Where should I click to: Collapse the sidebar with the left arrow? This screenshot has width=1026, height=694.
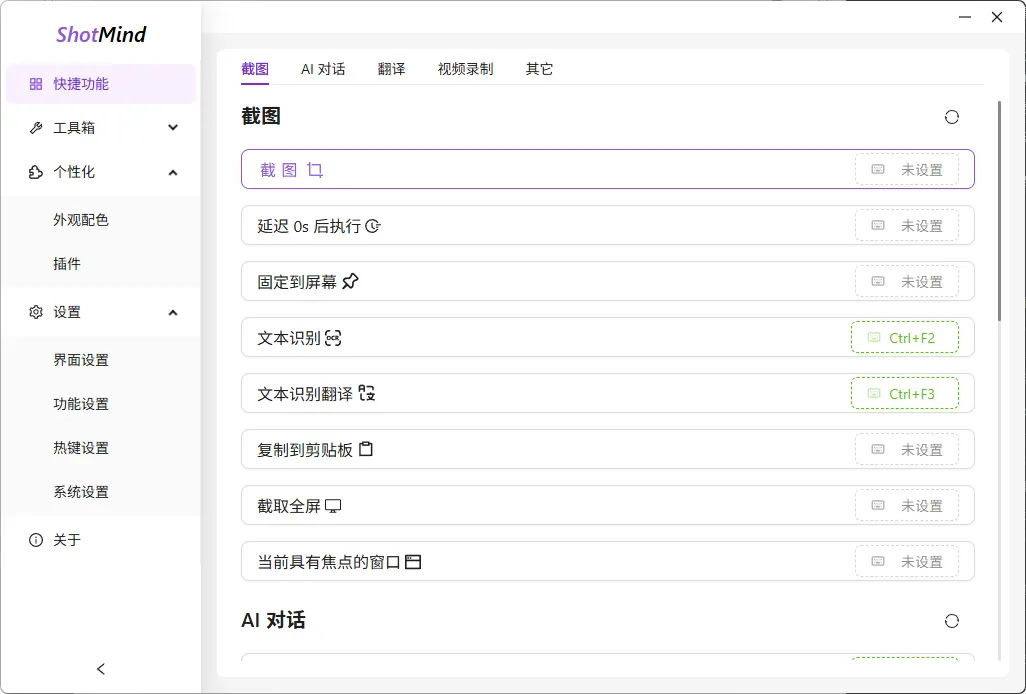101,668
